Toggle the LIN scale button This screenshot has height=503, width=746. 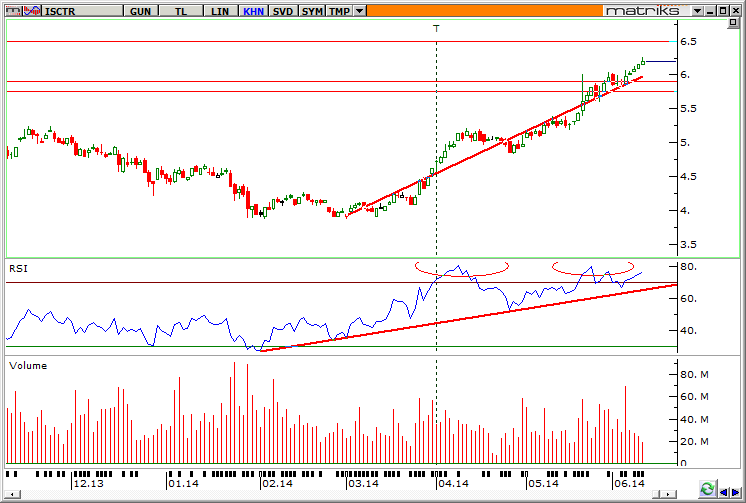[220, 10]
